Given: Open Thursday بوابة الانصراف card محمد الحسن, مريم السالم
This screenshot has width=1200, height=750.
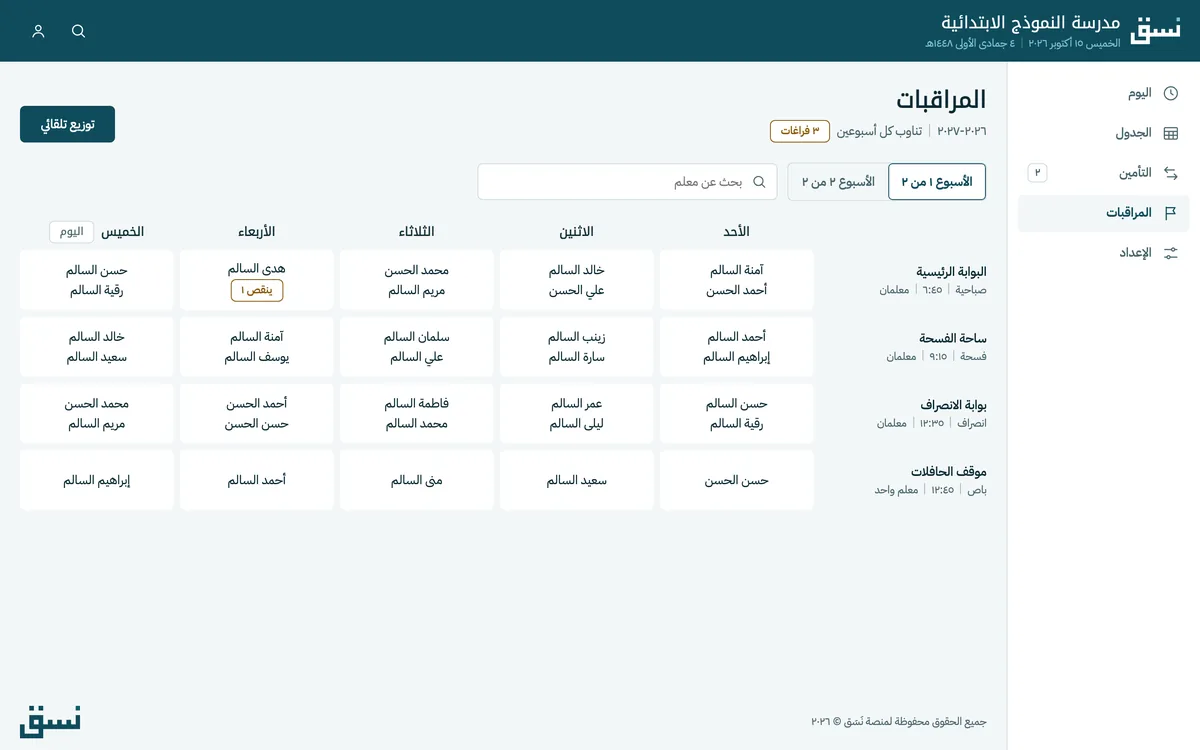Looking at the screenshot, I should pos(97,413).
